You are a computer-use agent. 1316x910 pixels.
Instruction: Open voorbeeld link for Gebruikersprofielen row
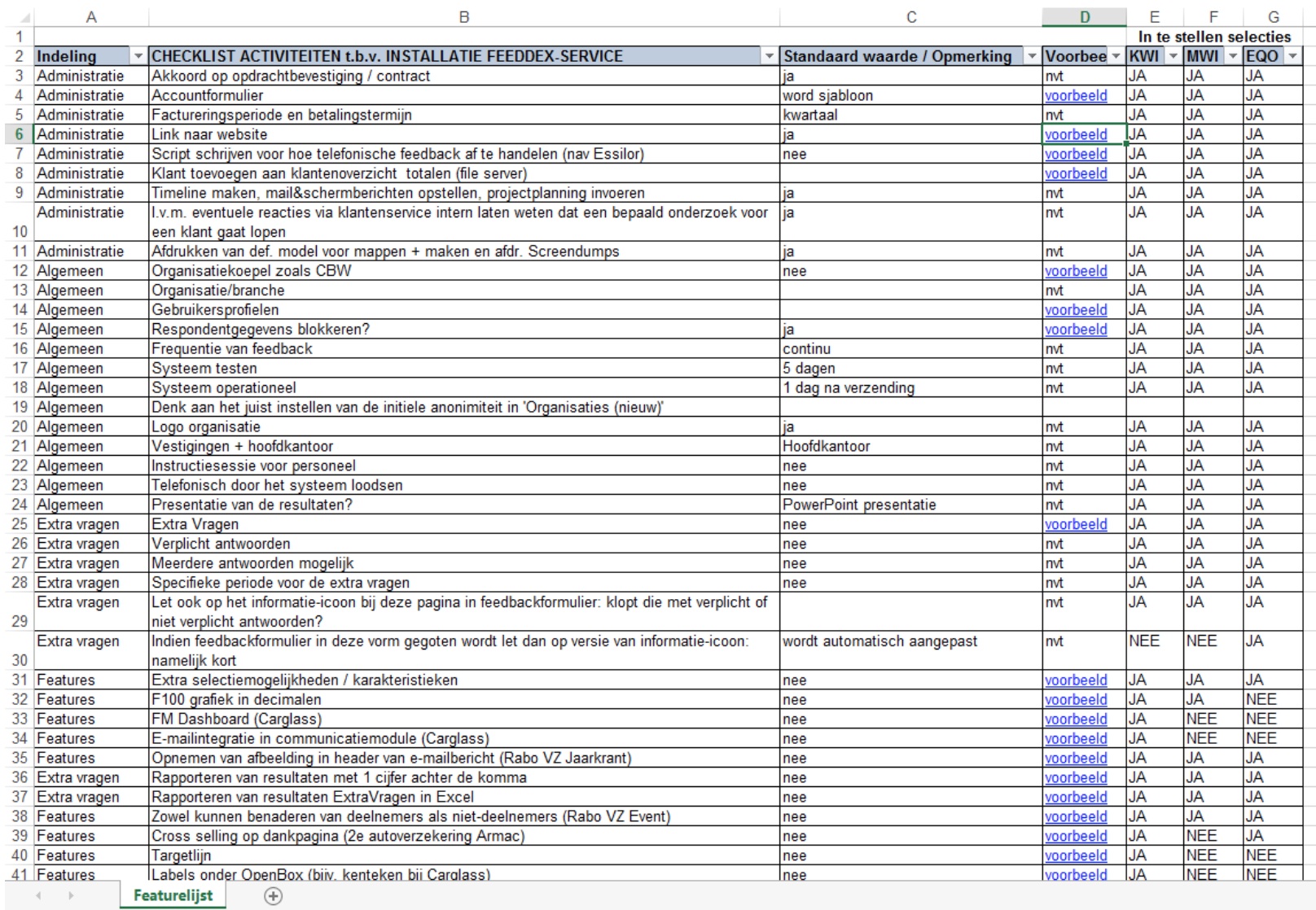[x=1075, y=310]
